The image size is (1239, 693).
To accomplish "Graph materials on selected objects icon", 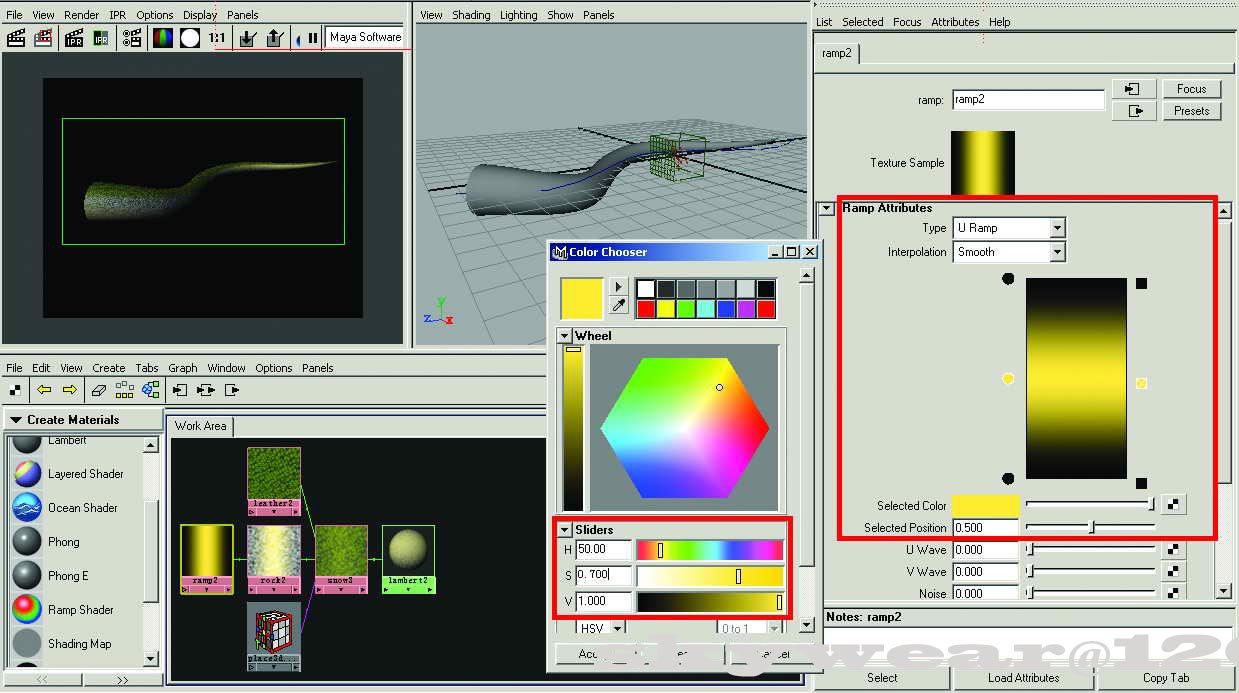I will 150,390.
